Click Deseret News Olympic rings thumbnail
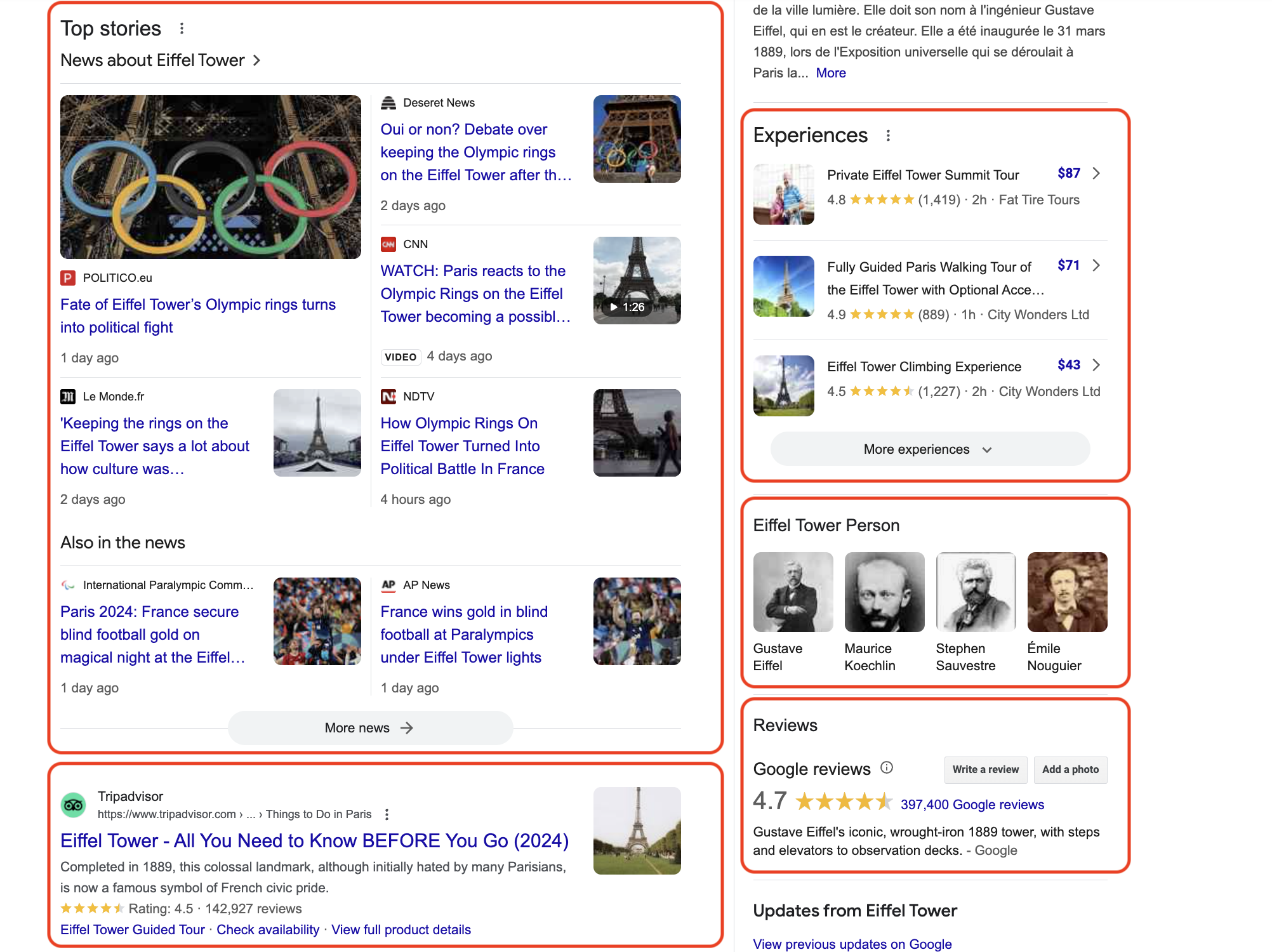Image resolution: width=1272 pixels, height=952 pixels. tap(637, 139)
